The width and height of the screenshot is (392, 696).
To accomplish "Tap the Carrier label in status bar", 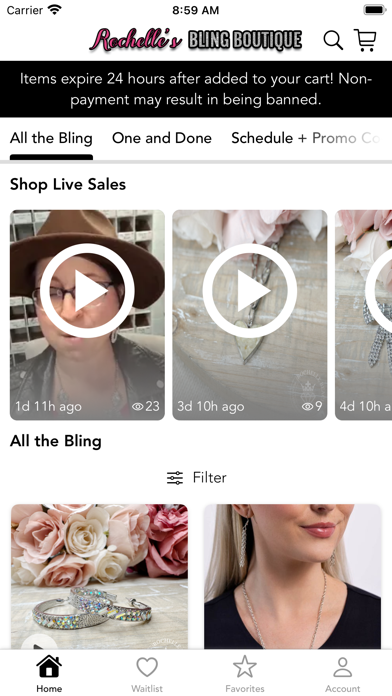I will pos(24,10).
